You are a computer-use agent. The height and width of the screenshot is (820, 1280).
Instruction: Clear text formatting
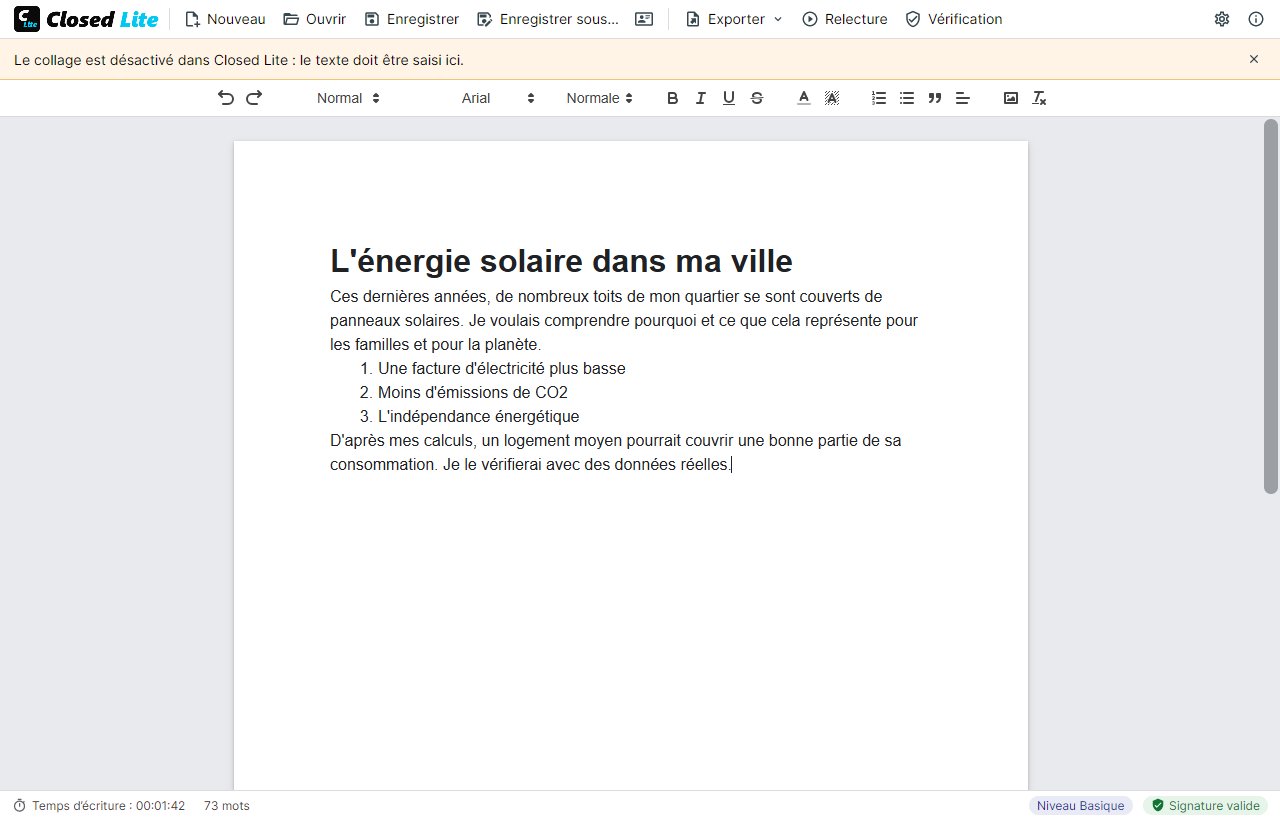(x=1039, y=98)
